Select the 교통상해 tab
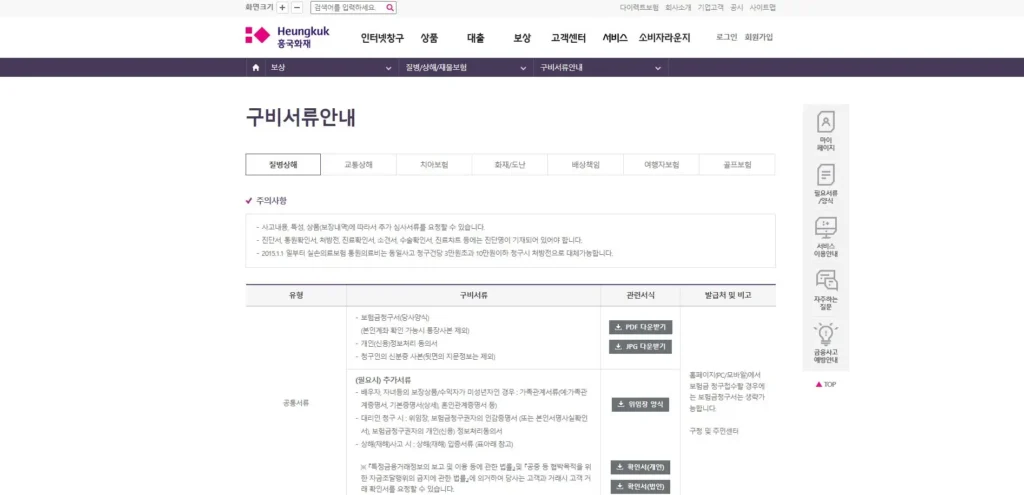Image resolution: width=1024 pixels, height=495 pixels. 359,165
